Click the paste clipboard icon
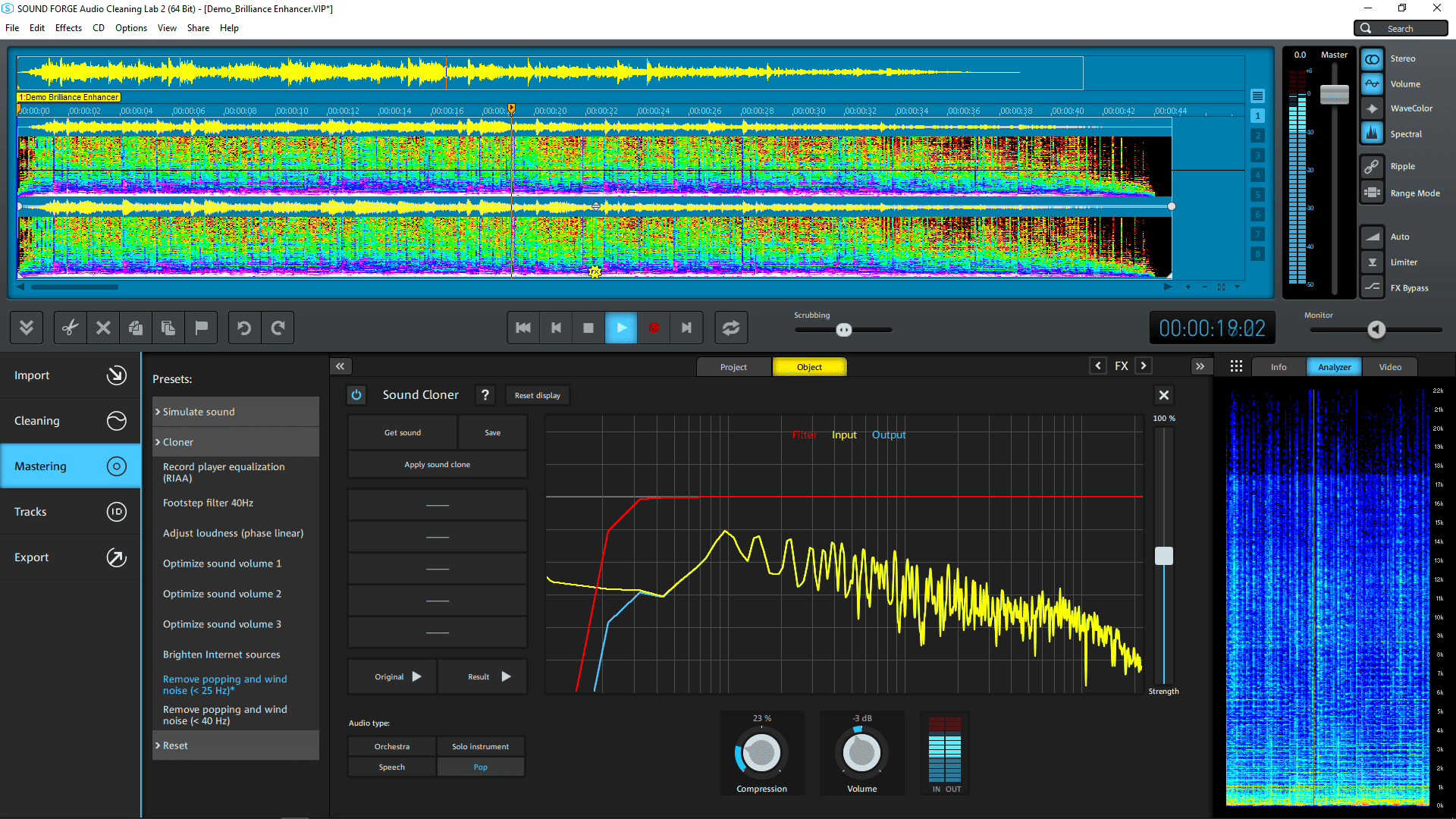This screenshot has height=819, width=1456. (x=168, y=328)
